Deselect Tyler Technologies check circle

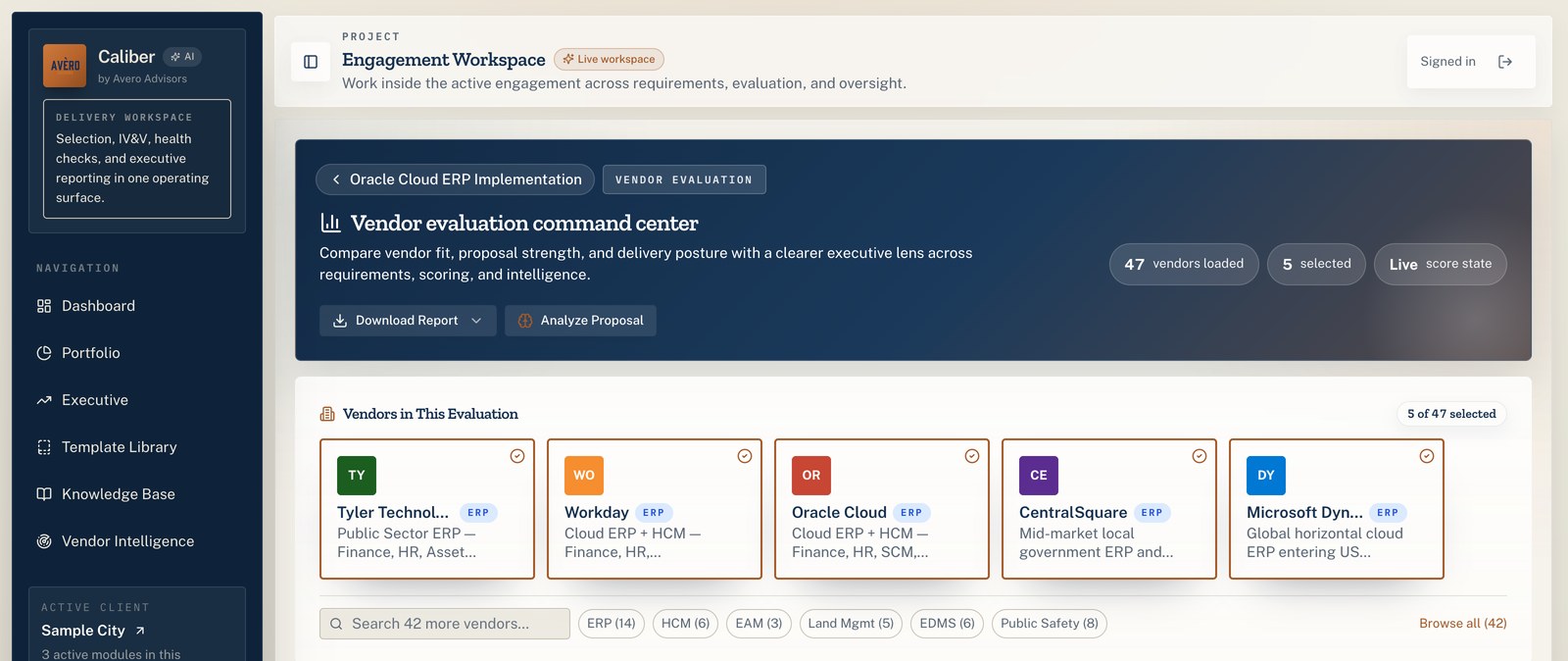click(x=517, y=456)
